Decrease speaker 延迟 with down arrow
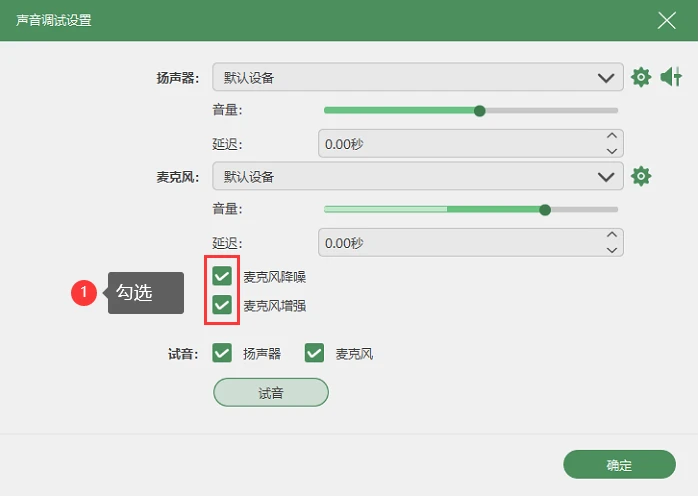The image size is (699, 496). [x=612, y=151]
